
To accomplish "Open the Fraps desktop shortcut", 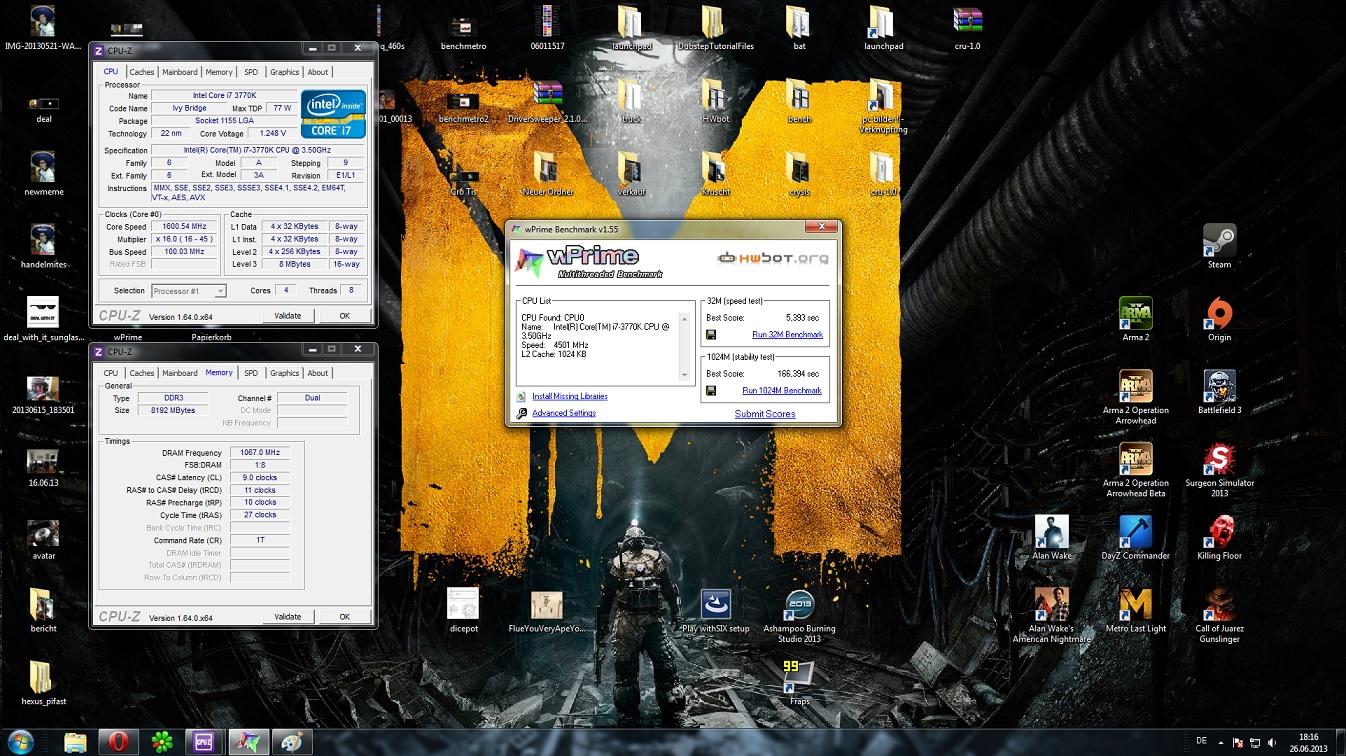I will pos(798,677).
